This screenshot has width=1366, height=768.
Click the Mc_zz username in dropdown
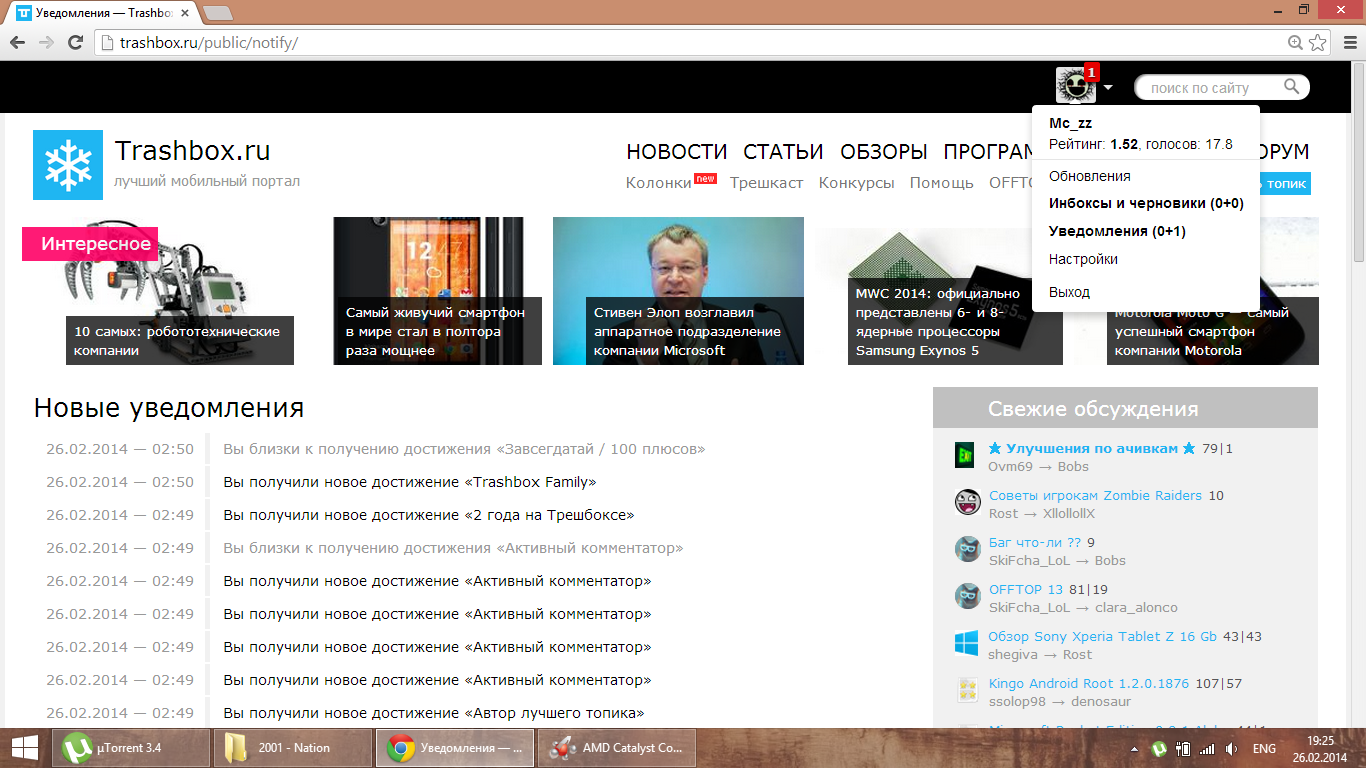pos(1070,123)
